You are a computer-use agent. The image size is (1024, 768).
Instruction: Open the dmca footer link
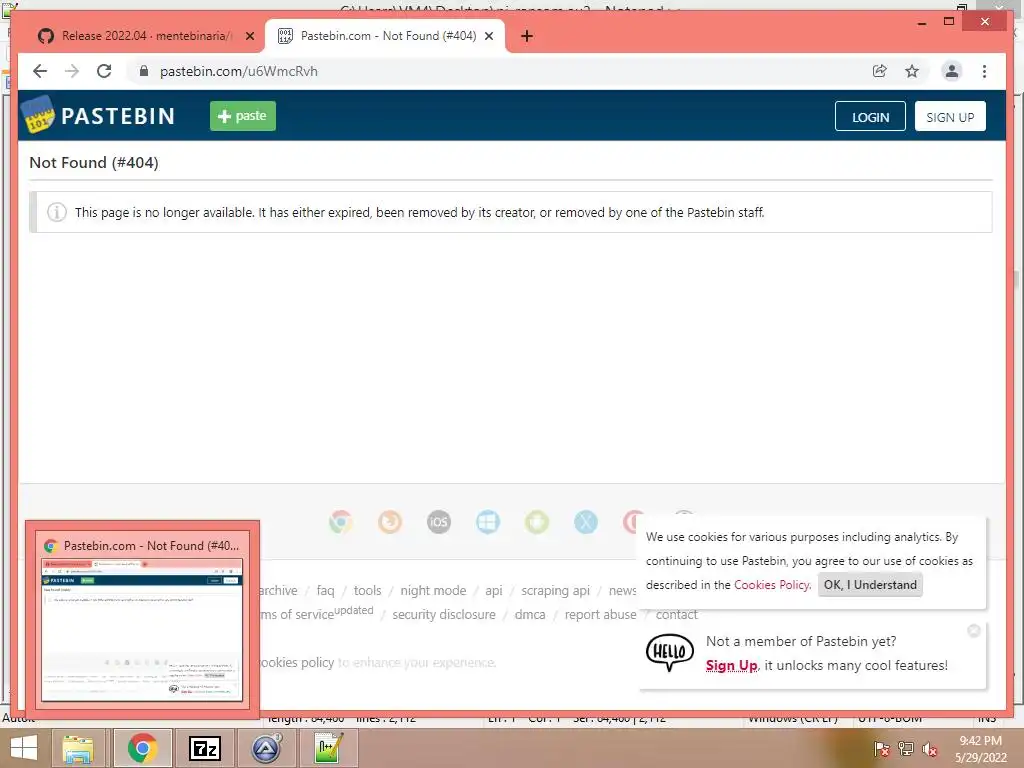pyautogui.click(x=530, y=615)
